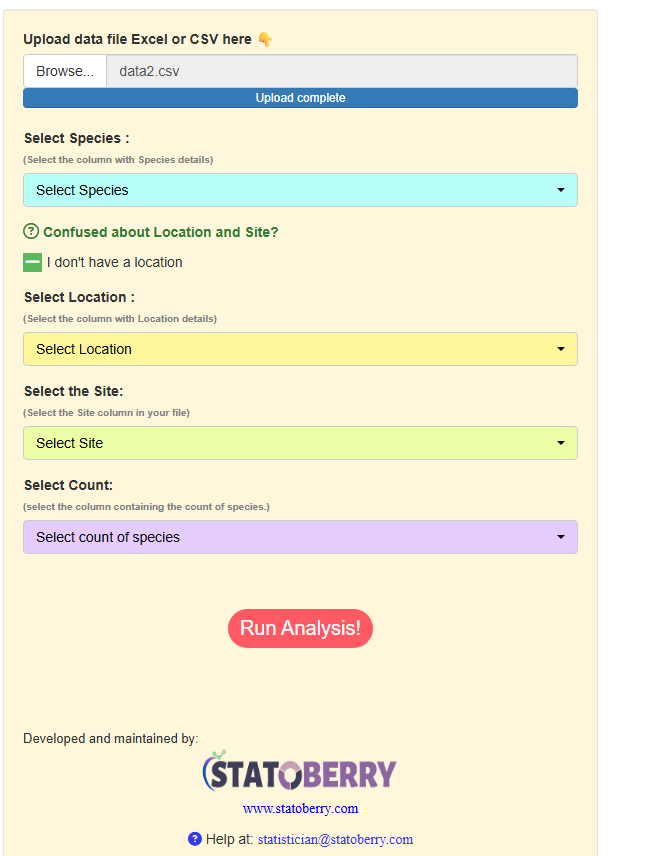Click the 'Confused about Location and Site?' link

[x=161, y=232]
